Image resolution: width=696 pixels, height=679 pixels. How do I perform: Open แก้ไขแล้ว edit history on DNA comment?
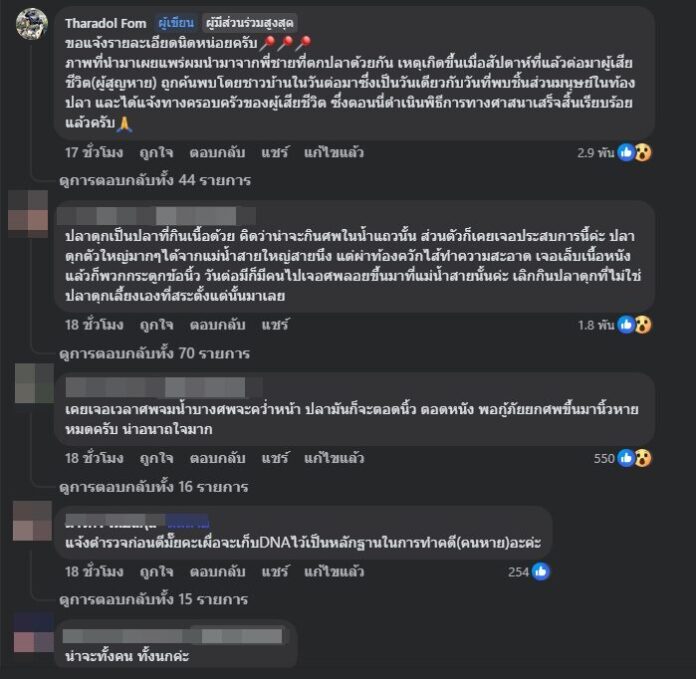click(x=334, y=572)
